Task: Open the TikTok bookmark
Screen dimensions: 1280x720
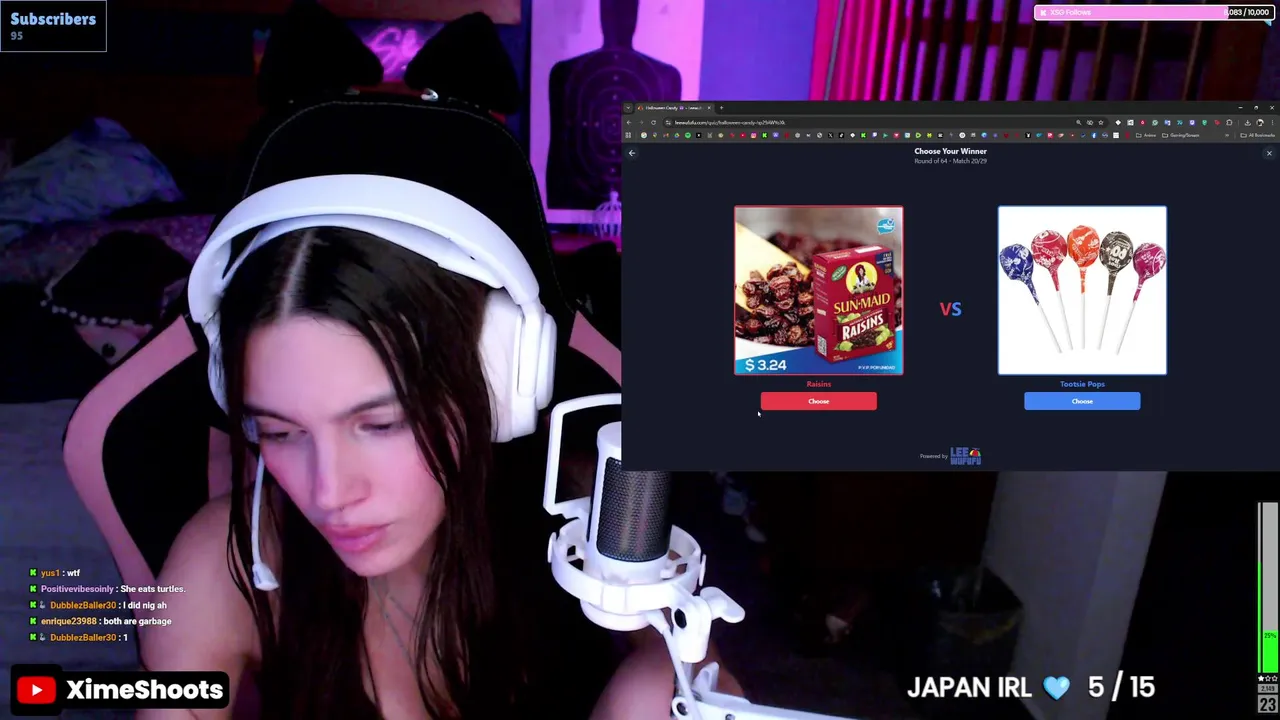Action: click(x=841, y=135)
